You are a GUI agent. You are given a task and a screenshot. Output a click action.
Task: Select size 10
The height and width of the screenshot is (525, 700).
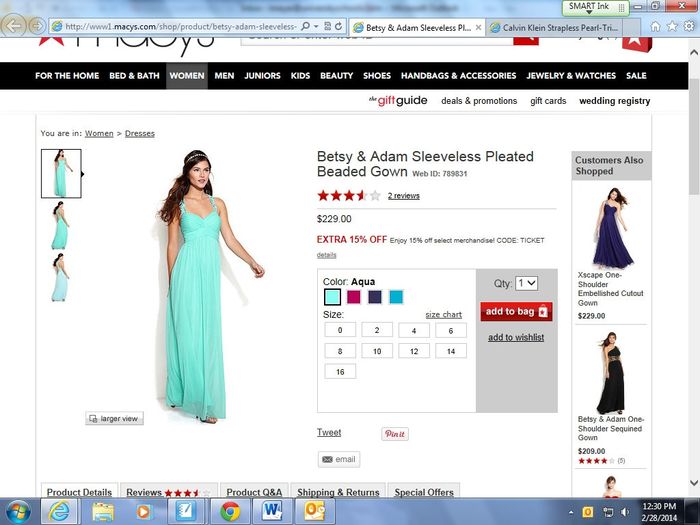point(377,351)
